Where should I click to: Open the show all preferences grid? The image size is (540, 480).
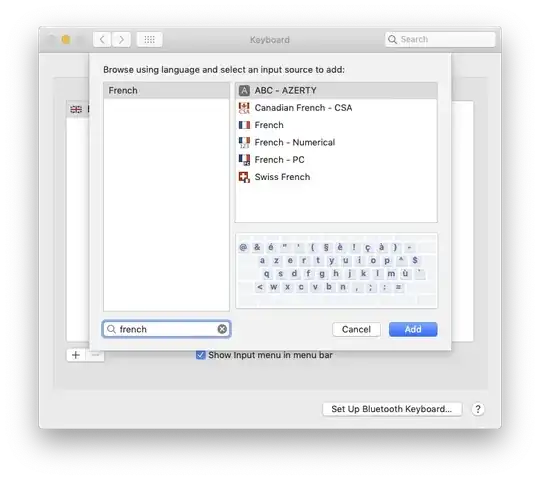pyautogui.click(x=149, y=40)
